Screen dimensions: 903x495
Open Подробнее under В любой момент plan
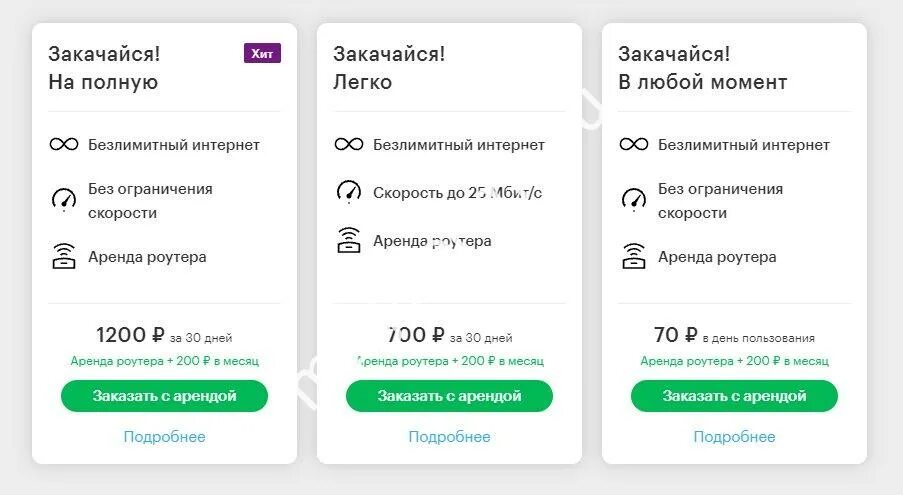coord(734,437)
